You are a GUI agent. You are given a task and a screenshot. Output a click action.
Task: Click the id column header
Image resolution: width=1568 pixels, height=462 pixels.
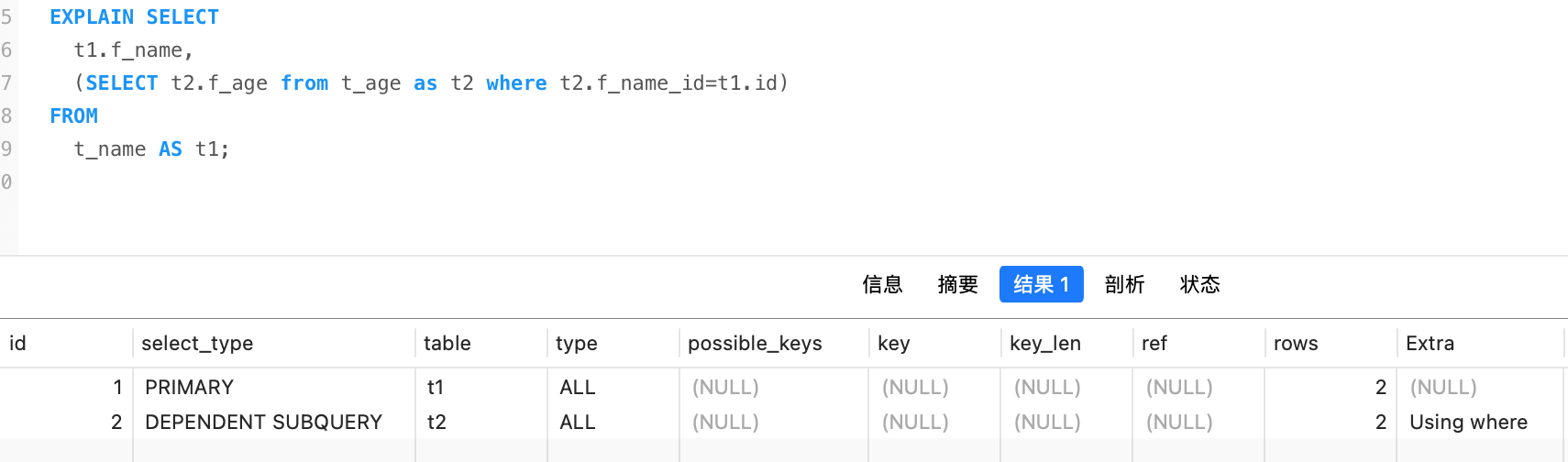[18, 344]
